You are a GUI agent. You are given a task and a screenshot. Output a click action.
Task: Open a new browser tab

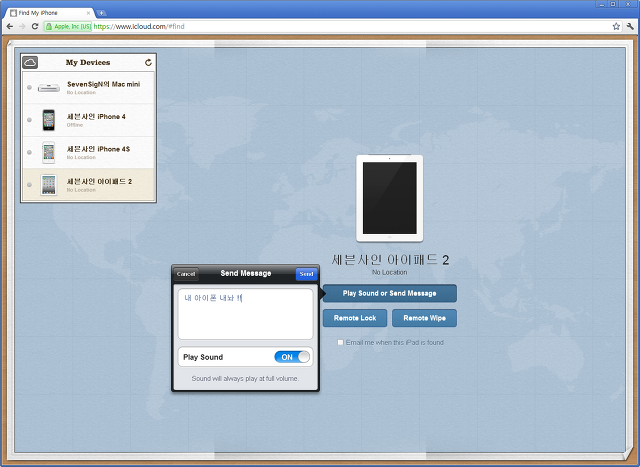(x=101, y=13)
